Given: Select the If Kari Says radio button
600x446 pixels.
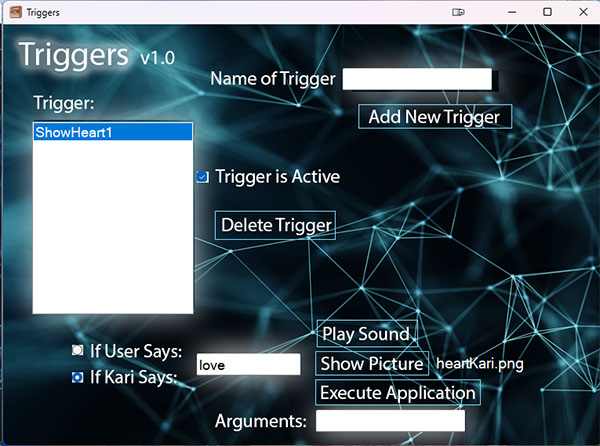Looking at the screenshot, I should coord(78,377).
